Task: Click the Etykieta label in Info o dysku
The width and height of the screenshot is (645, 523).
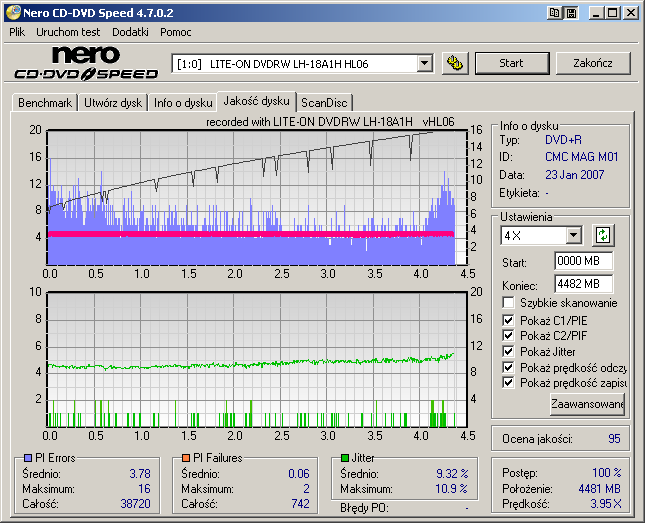Action: 519,193
